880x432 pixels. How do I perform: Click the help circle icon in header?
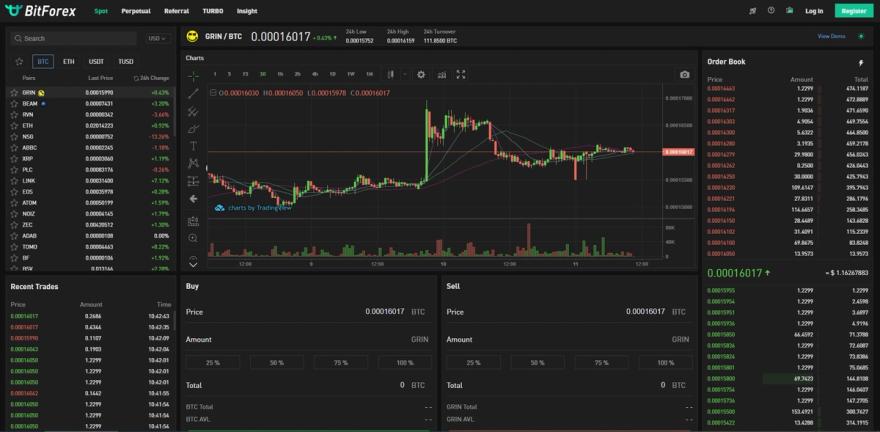[771, 10]
